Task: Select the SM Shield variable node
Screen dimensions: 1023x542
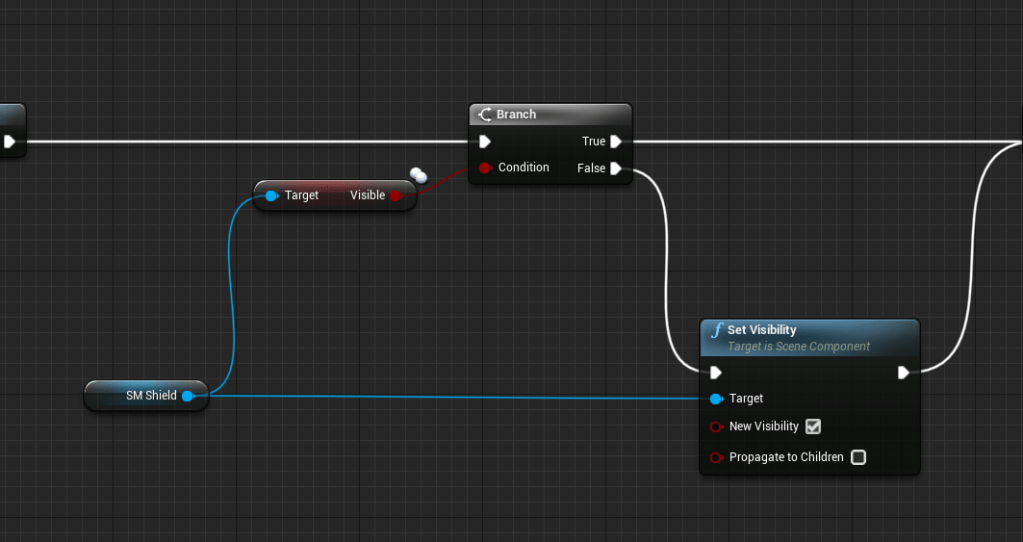Action: (145, 396)
